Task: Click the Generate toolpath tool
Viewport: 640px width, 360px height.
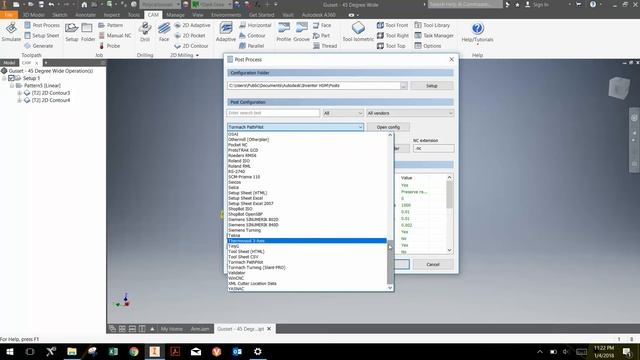Action: [x=39, y=46]
